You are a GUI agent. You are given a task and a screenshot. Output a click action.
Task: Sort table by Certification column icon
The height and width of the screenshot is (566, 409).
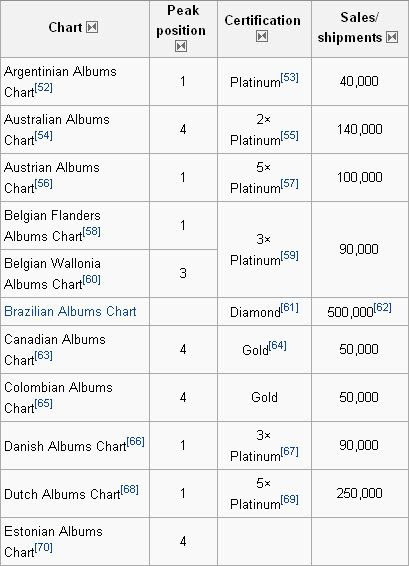tap(262, 36)
